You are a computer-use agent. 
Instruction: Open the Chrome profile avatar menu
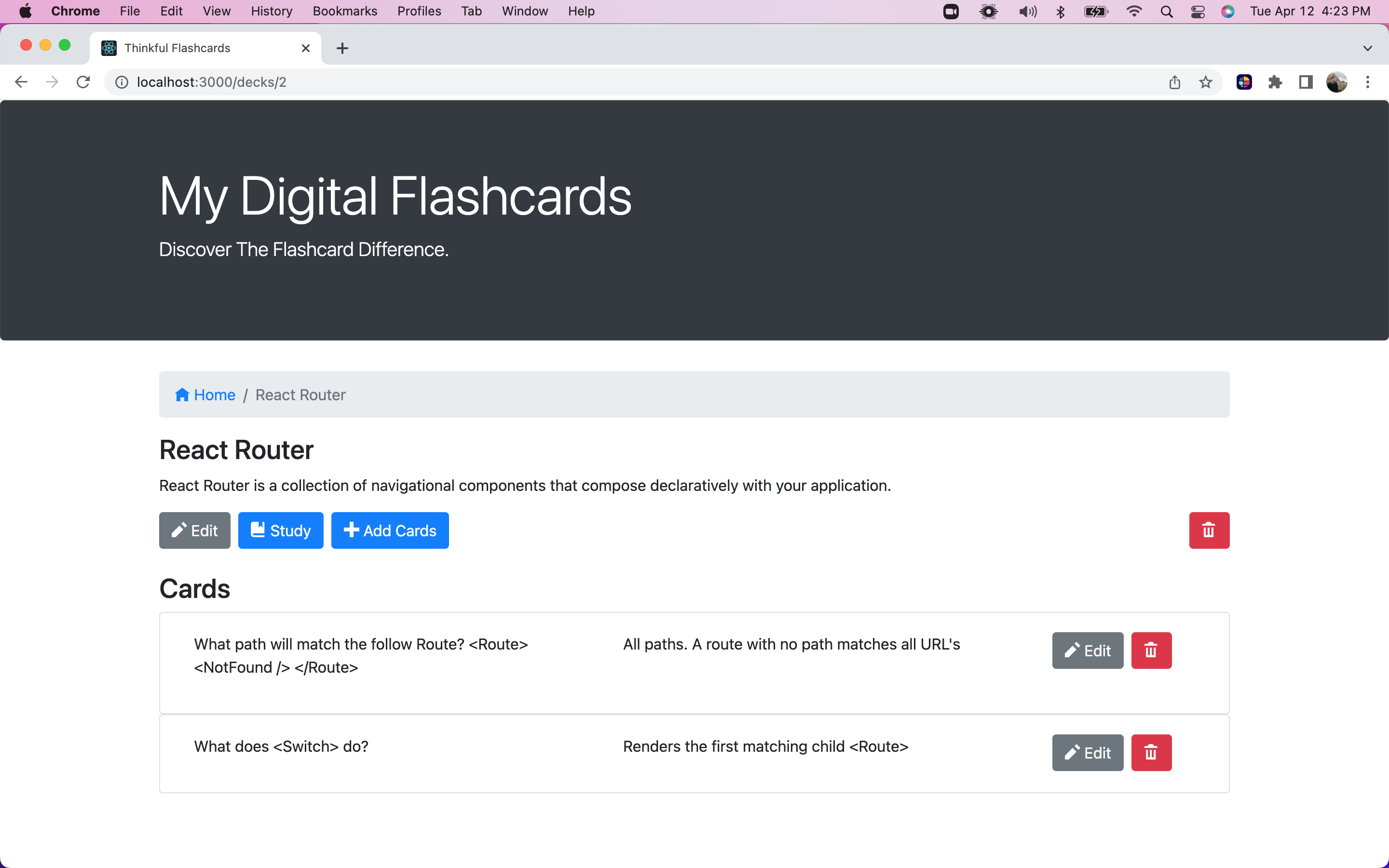point(1337,82)
